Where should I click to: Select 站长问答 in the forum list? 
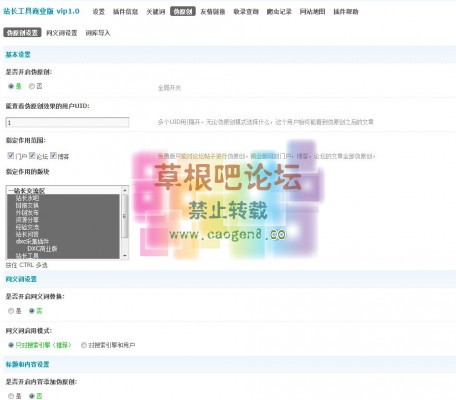click(x=63, y=234)
